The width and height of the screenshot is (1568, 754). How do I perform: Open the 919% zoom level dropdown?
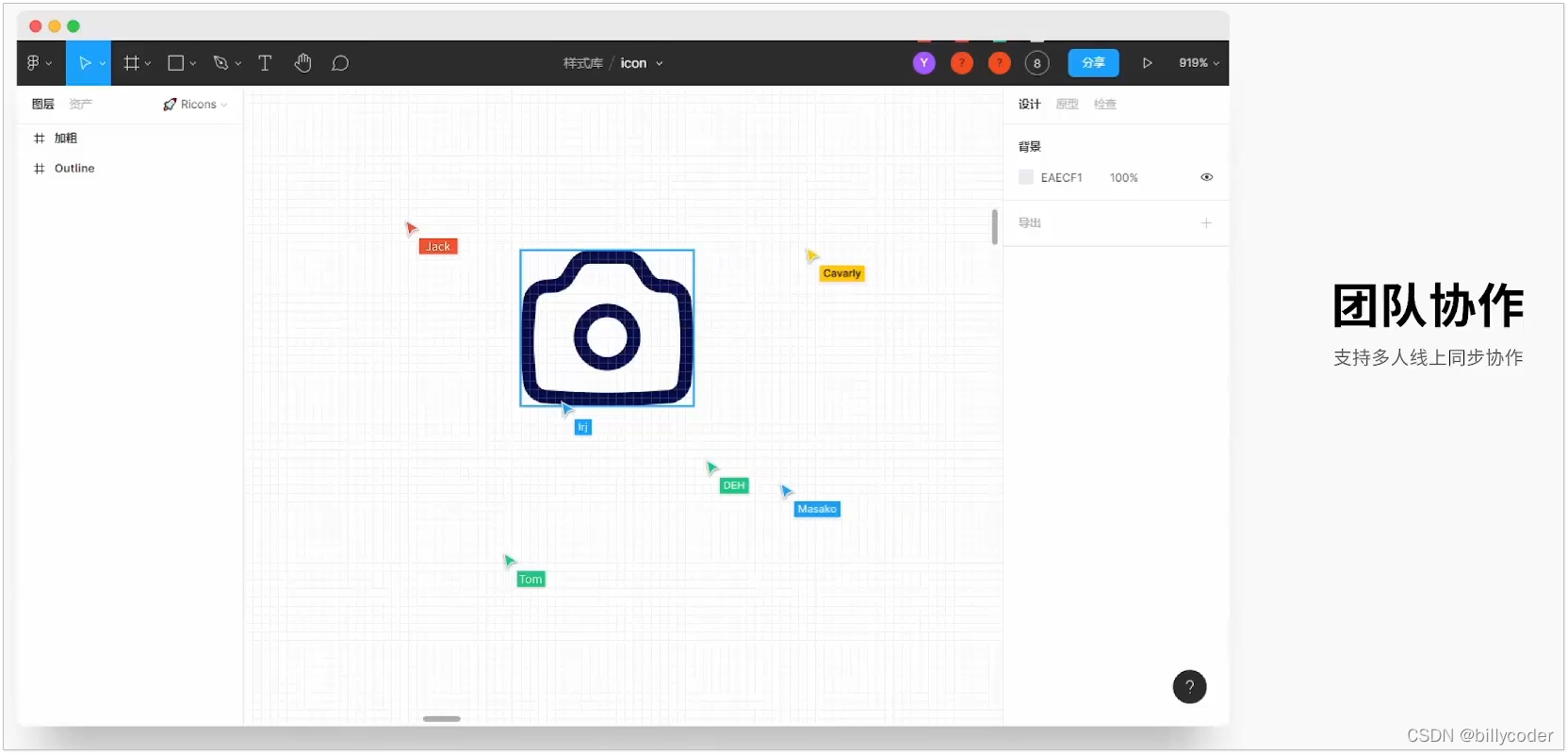coord(1199,63)
